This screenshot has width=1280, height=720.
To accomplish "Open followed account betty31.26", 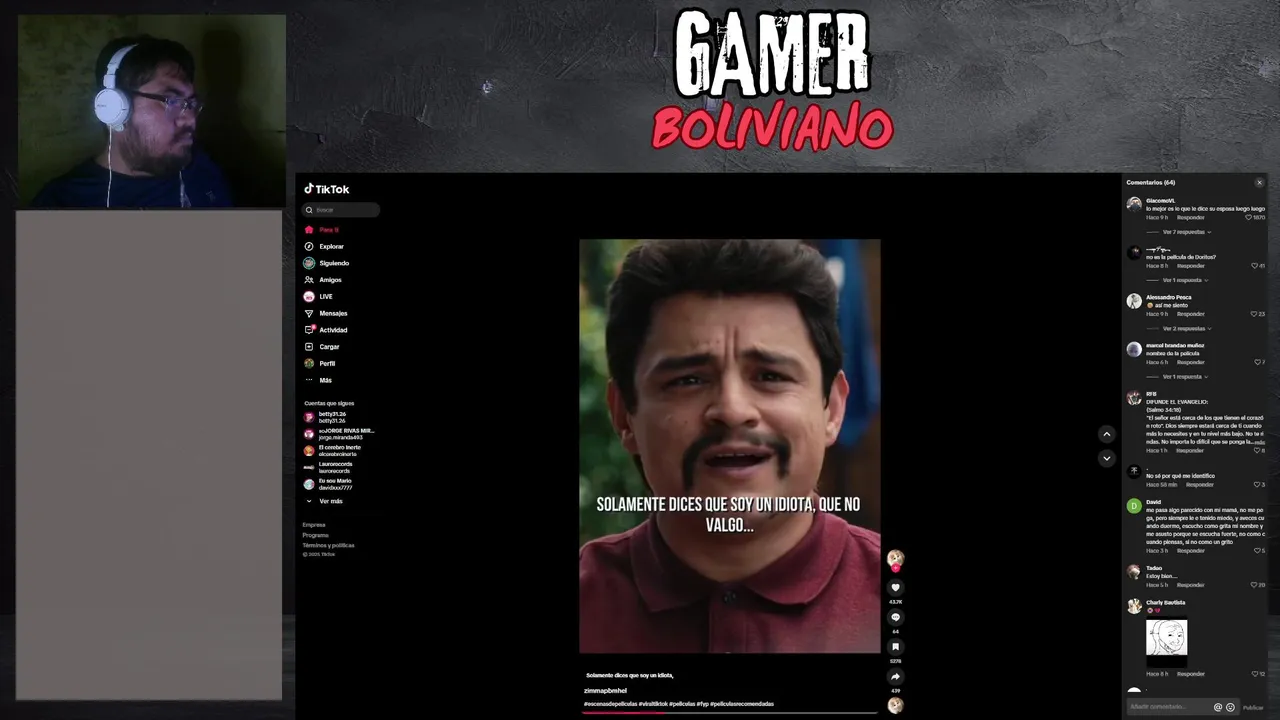I will [x=325, y=417].
